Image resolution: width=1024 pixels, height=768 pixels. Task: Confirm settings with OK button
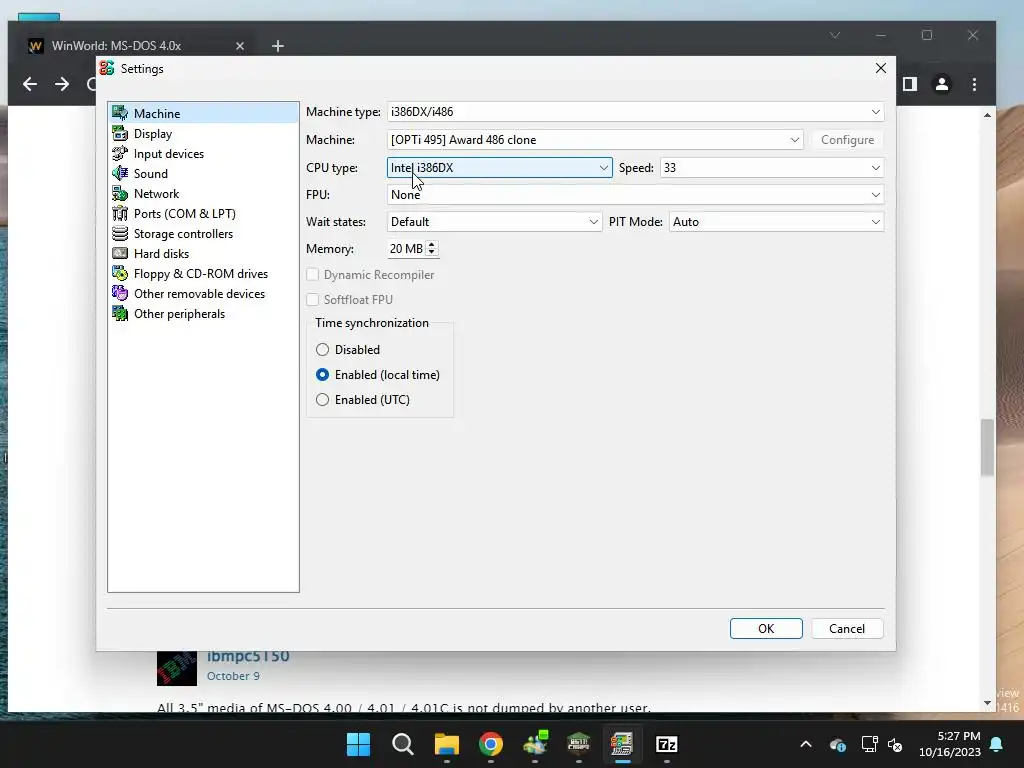coord(766,628)
